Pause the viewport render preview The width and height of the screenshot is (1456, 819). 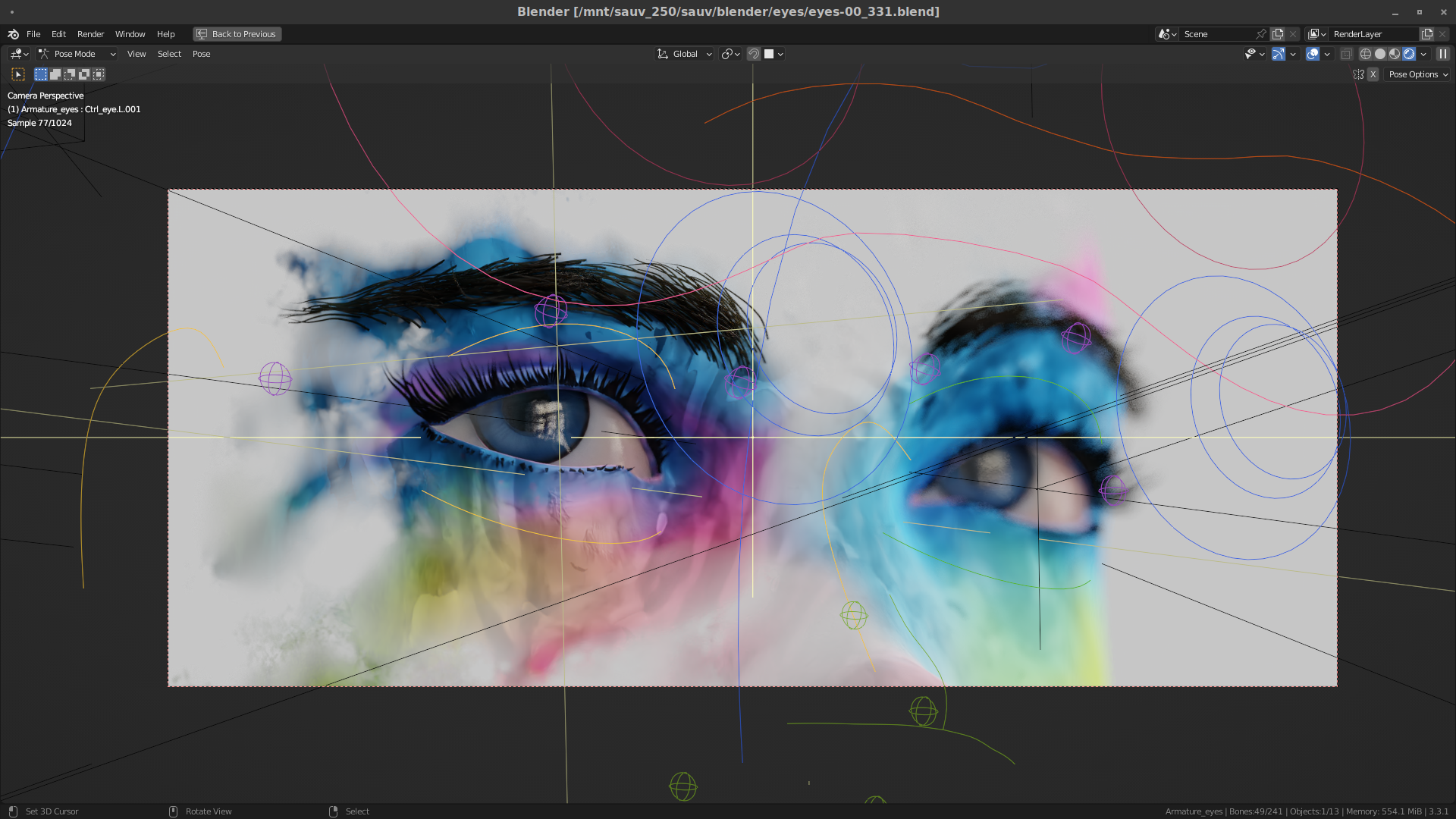(1442, 54)
